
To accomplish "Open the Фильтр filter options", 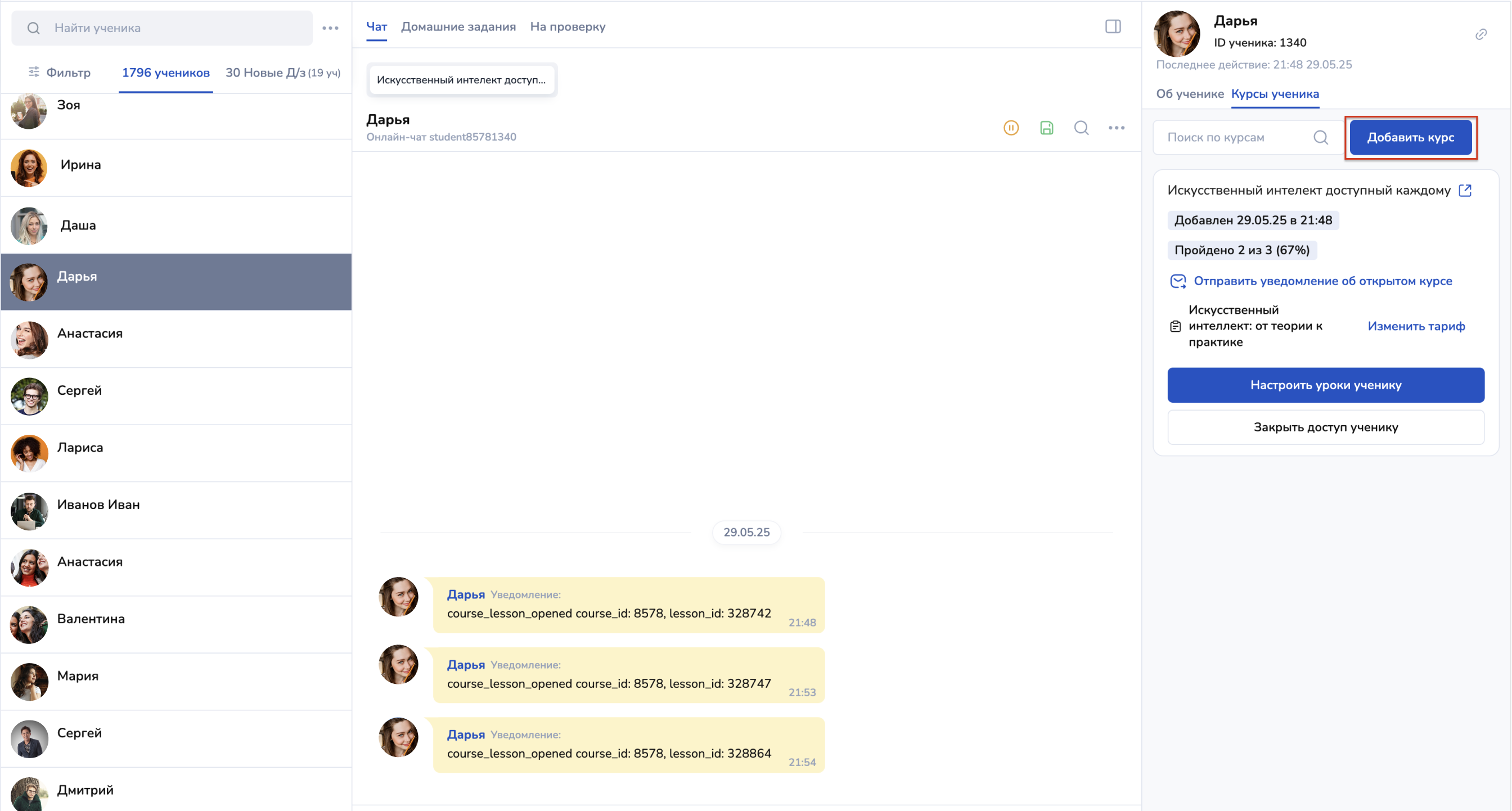I will (60, 73).
